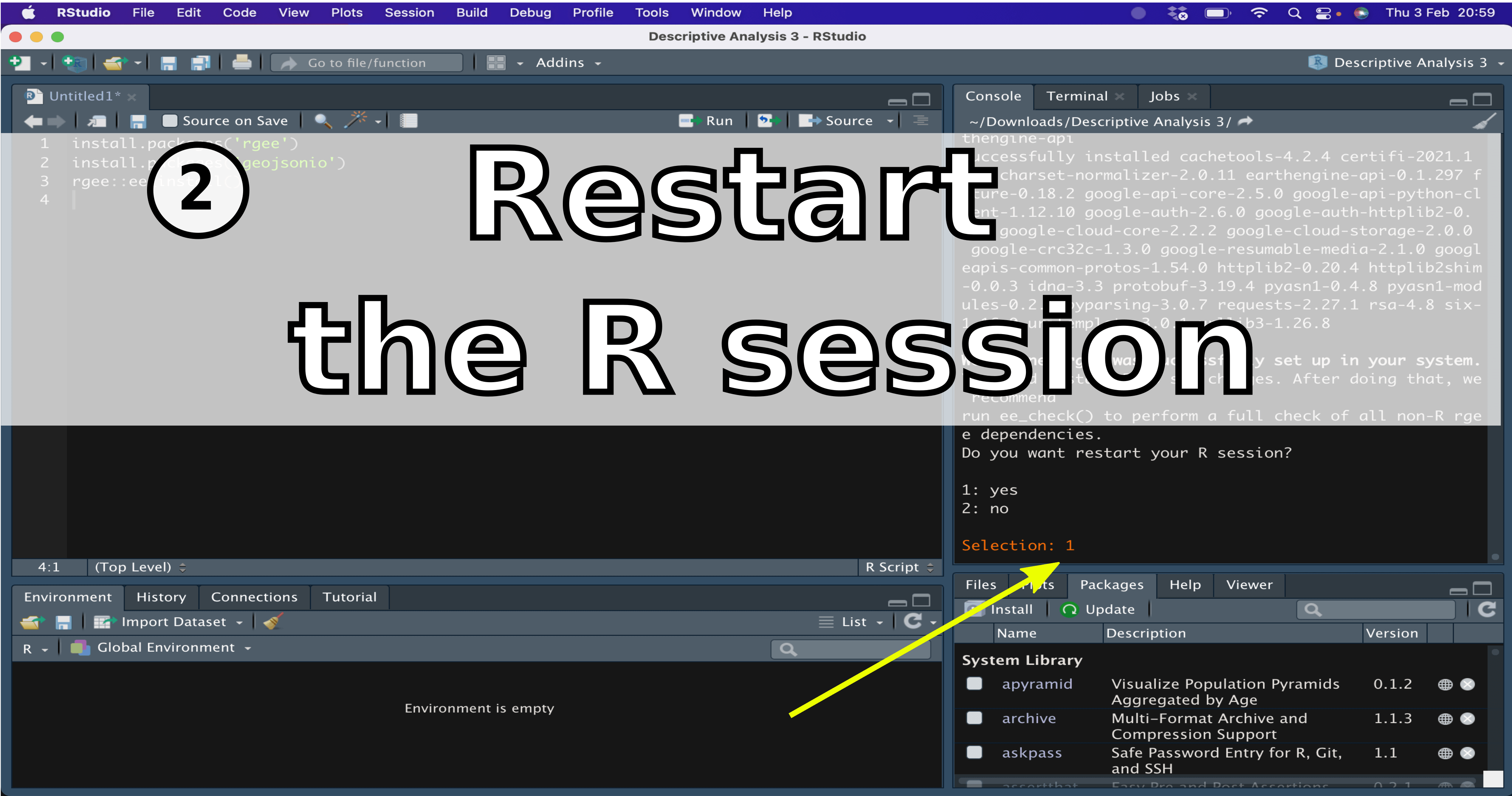1512x796 pixels.
Task: Switch to the Files tab
Action: (981, 585)
